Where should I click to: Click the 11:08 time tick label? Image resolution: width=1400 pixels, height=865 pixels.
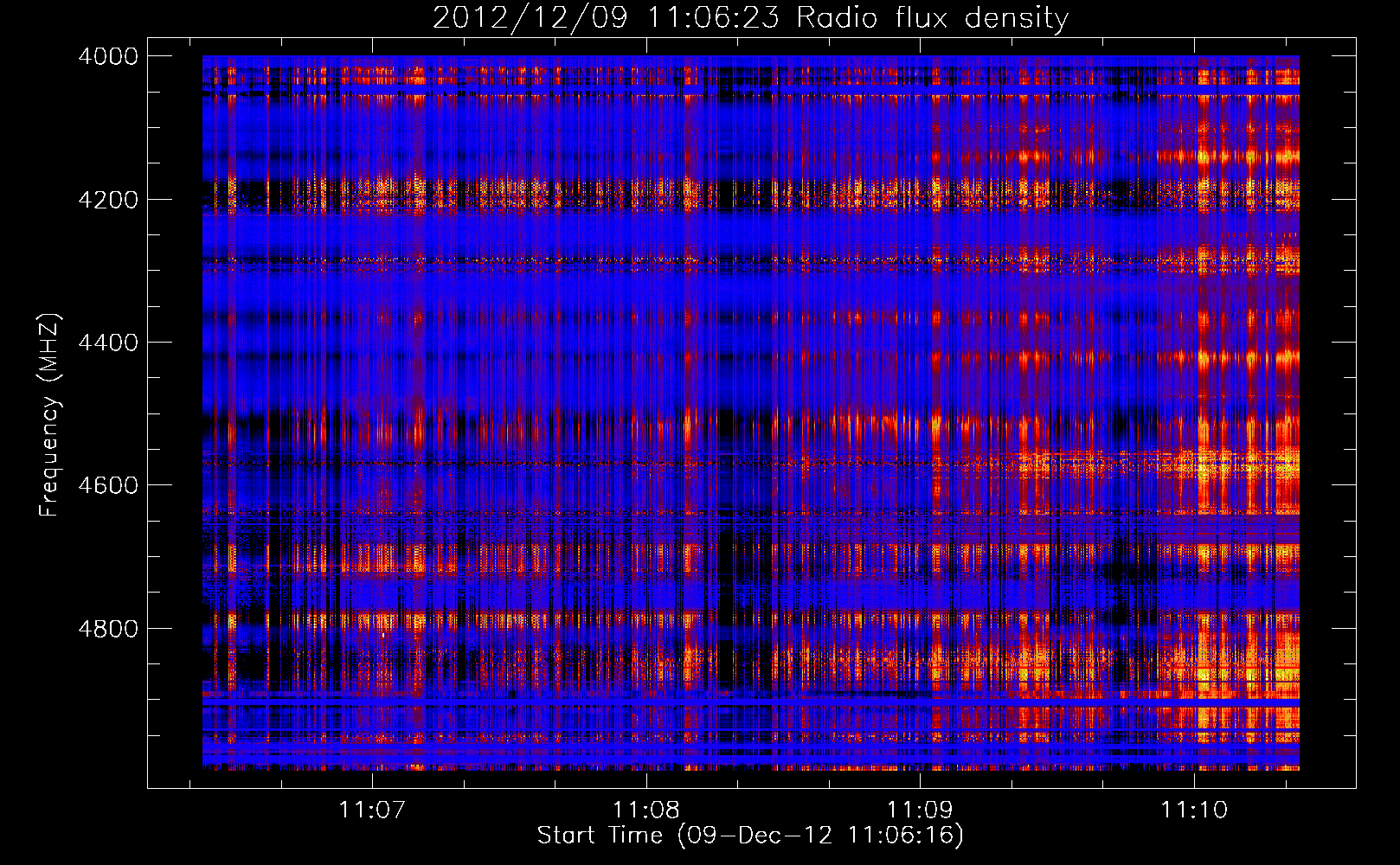pos(646,811)
